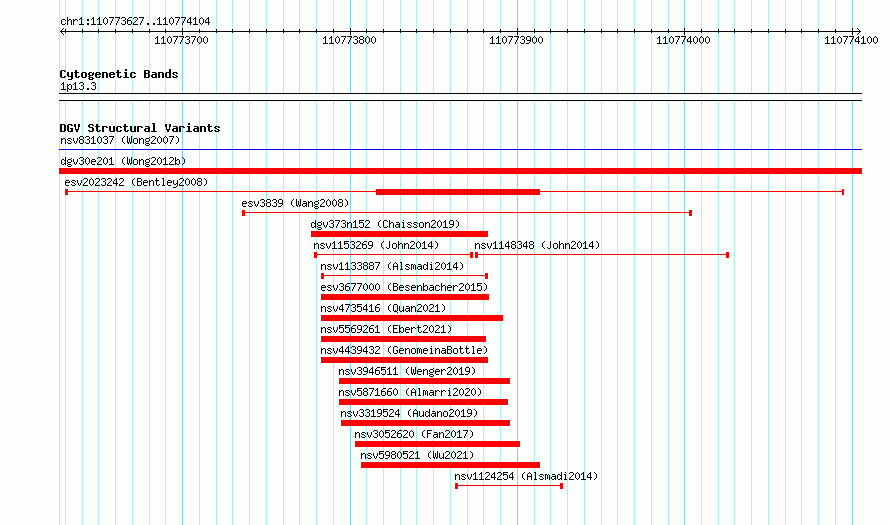Click the red nsv3946511 variant bar
This screenshot has width=890, height=525.
[425, 381]
